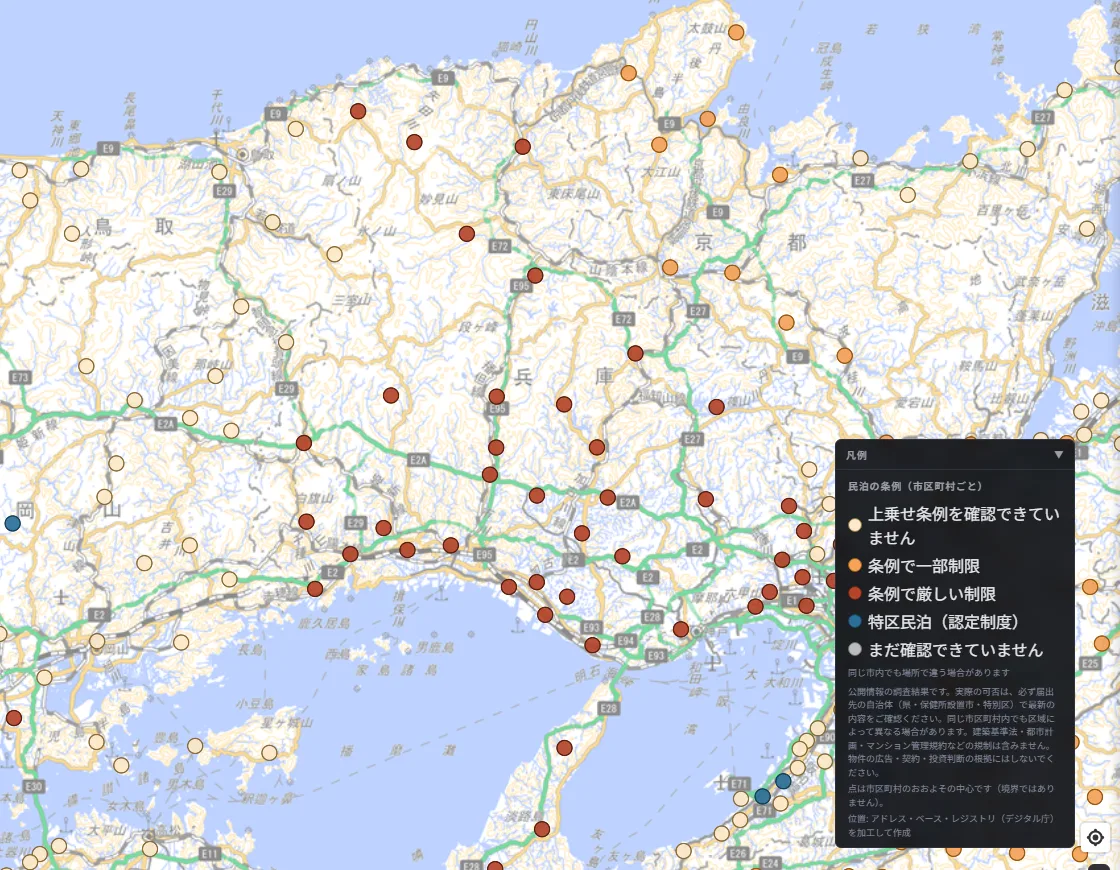Click the cream marker right of 豊島
Image resolution: width=1120 pixels, height=870 pixels.
point(195,746)
